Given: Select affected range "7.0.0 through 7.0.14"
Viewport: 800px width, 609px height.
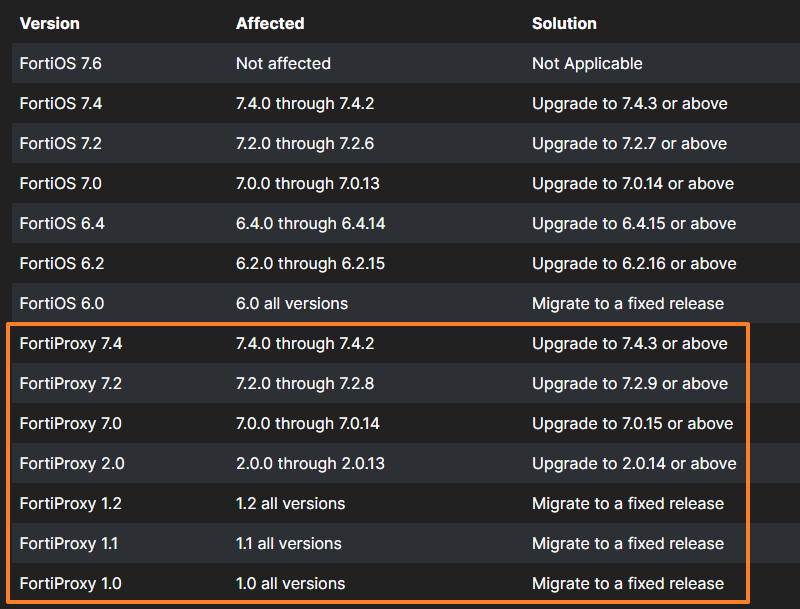Looking at the screenshot, I should [308, 423].
